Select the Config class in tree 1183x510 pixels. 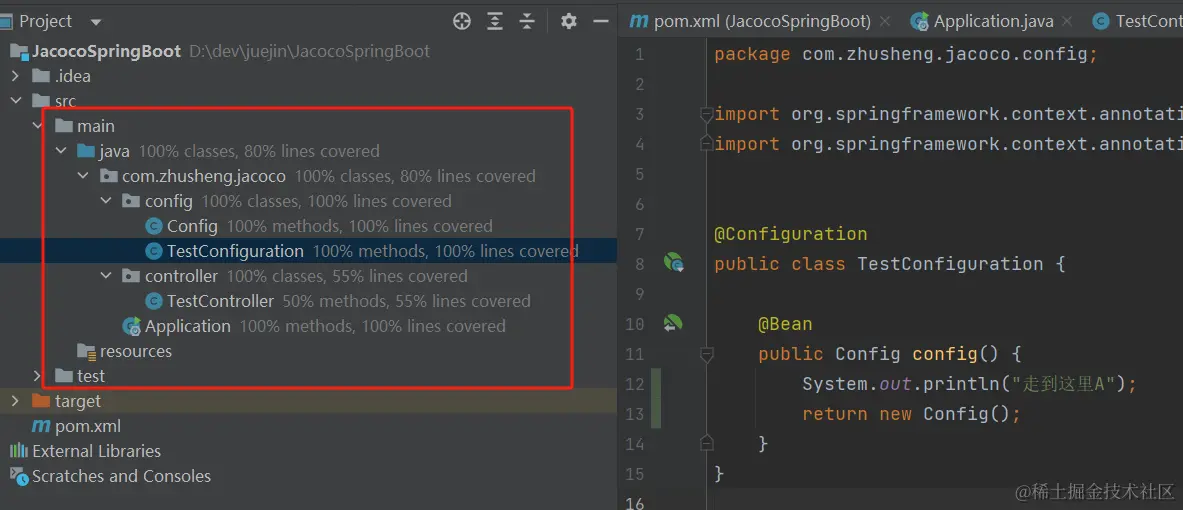pos(192,226)
